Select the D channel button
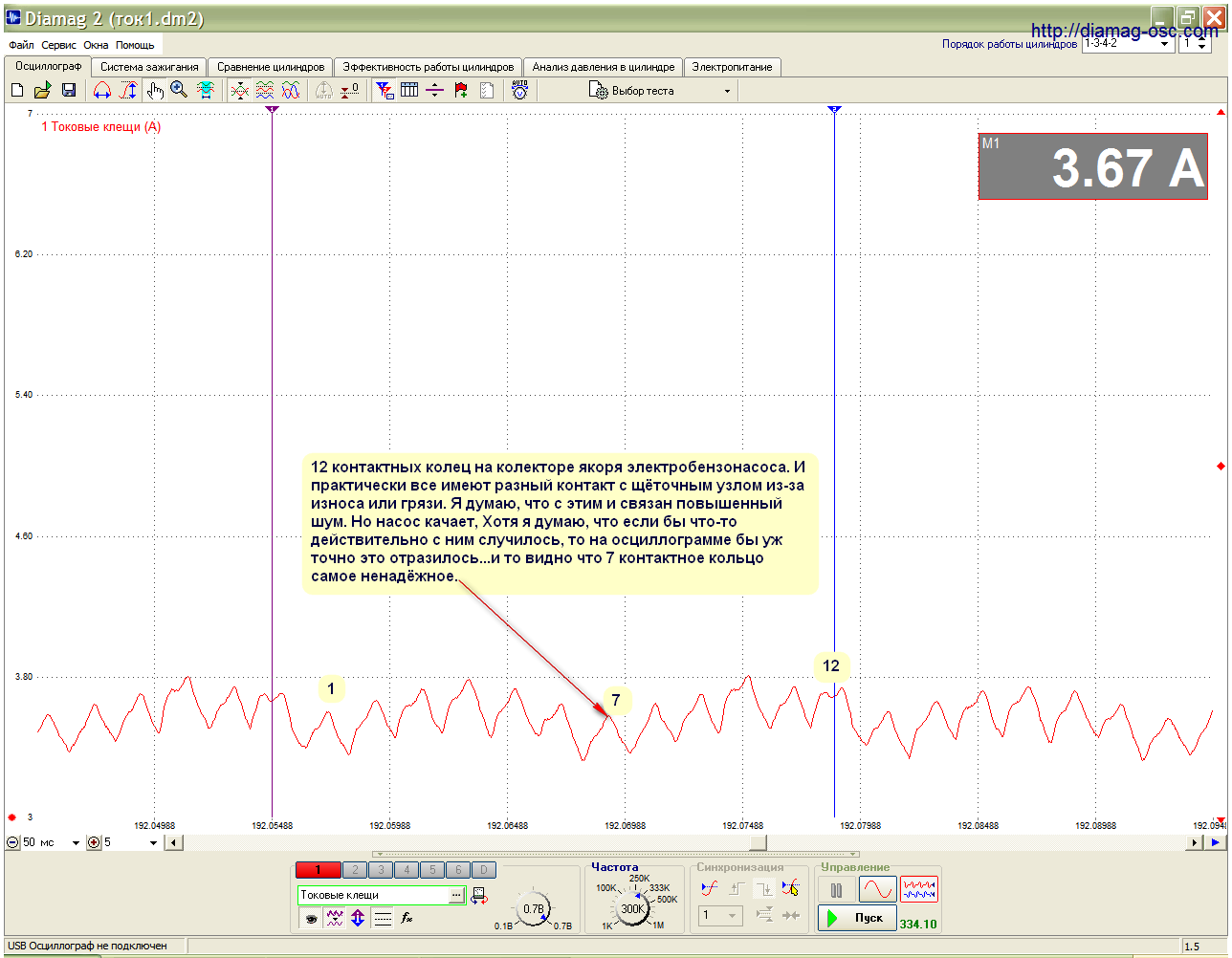The image size is (1232, 958). point(484,870)
